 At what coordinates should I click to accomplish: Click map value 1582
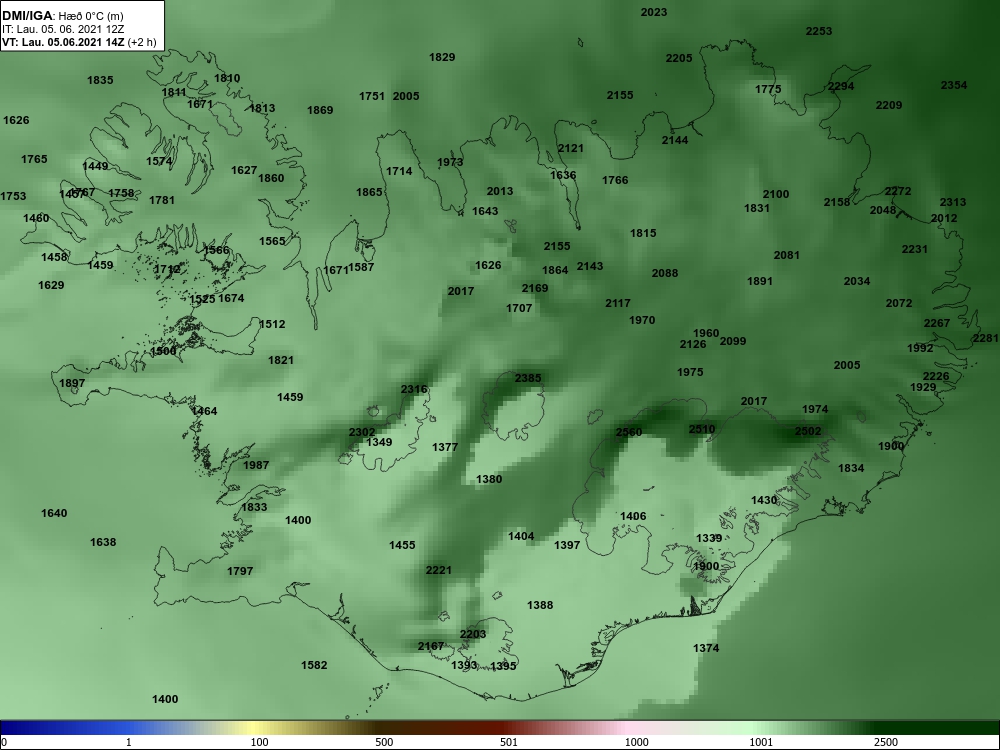click(314, 666)
